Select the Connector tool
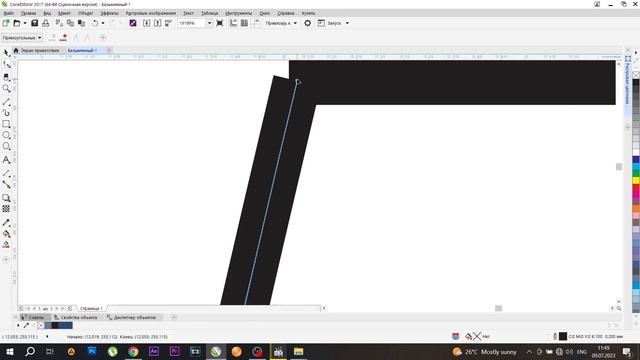640x360 pixels. (x=6, y=185)
